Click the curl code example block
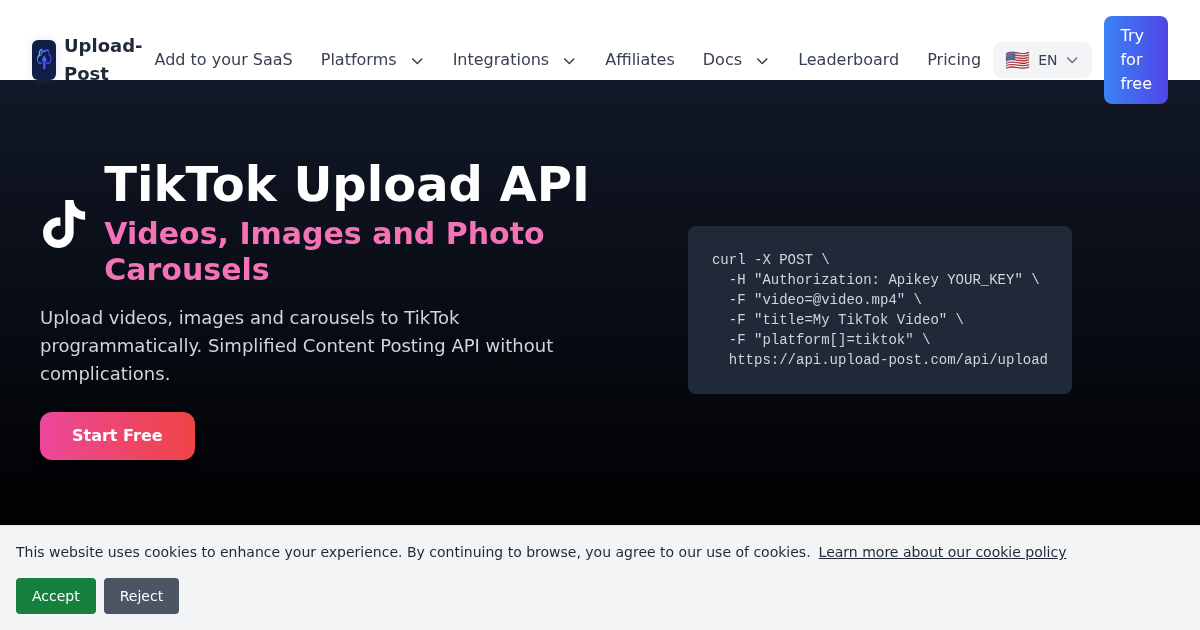The height and width of the screenshot is (630, 1200). tap(879, 310)
